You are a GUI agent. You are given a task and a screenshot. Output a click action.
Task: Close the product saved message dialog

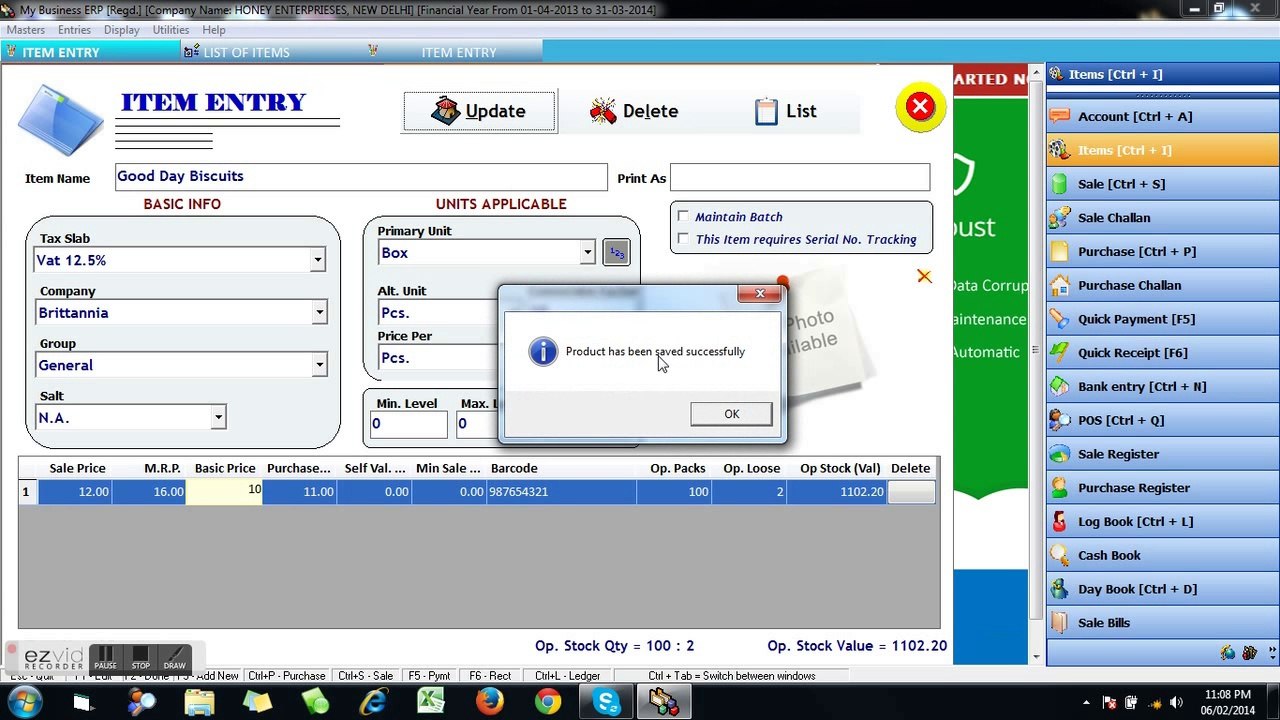click(759, 293)
